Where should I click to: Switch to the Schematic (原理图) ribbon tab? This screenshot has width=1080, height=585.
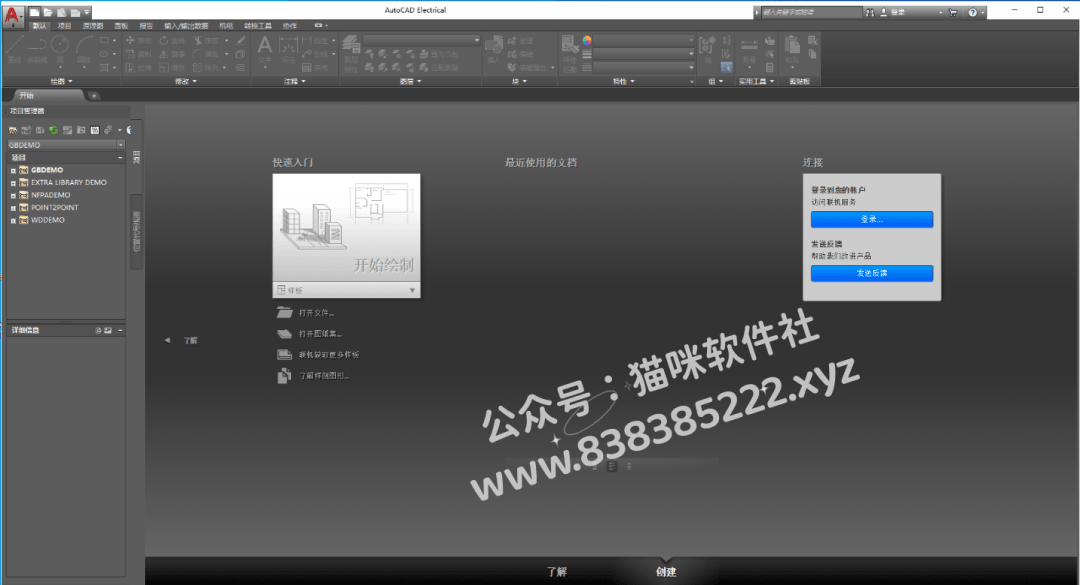point(93,25)
